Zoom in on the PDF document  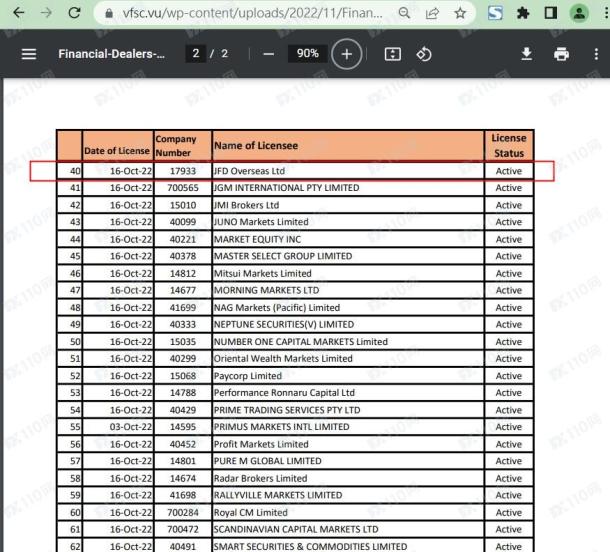click(347, 54)
